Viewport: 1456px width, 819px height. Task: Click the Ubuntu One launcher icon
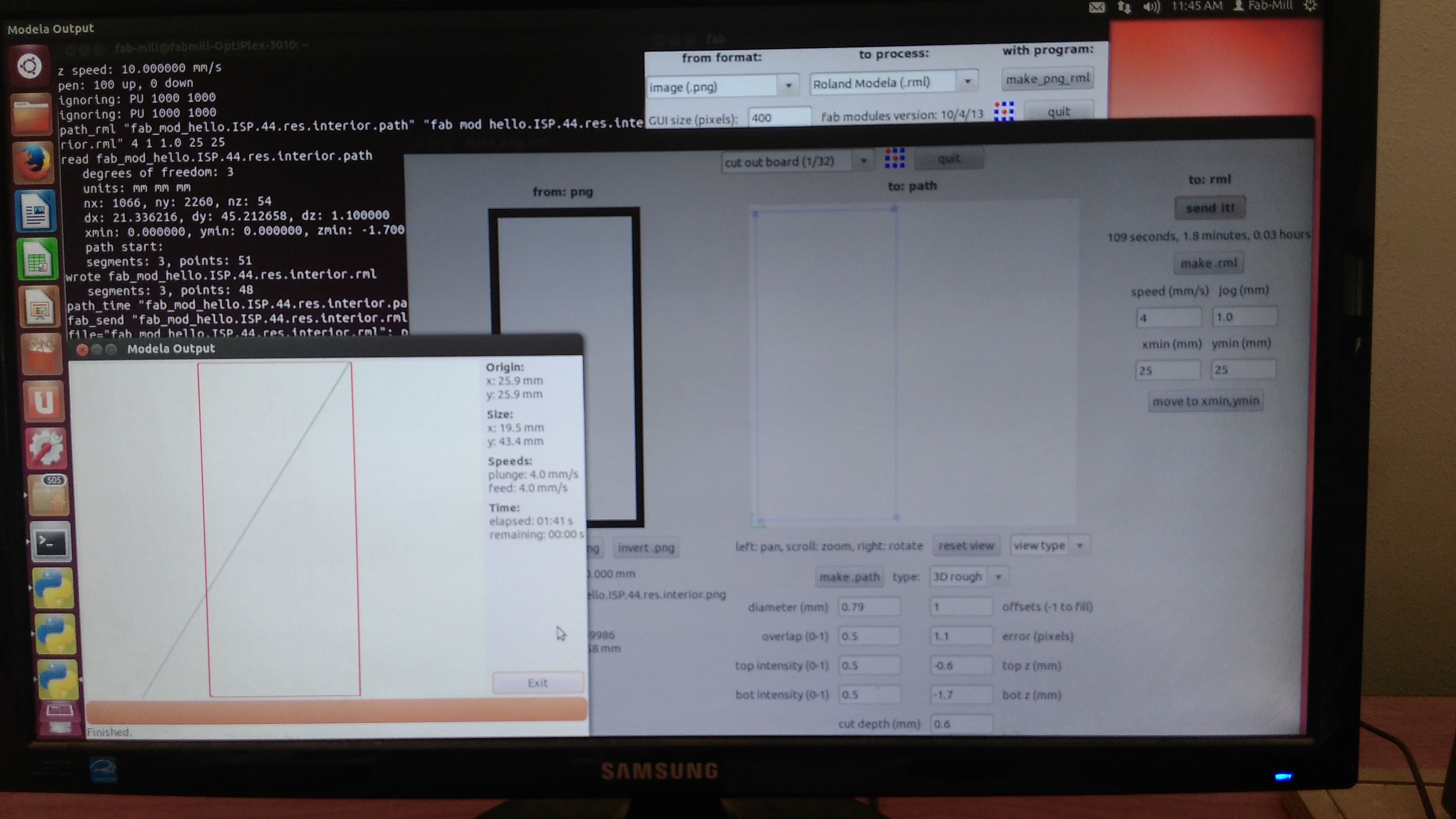pos(43,402)
